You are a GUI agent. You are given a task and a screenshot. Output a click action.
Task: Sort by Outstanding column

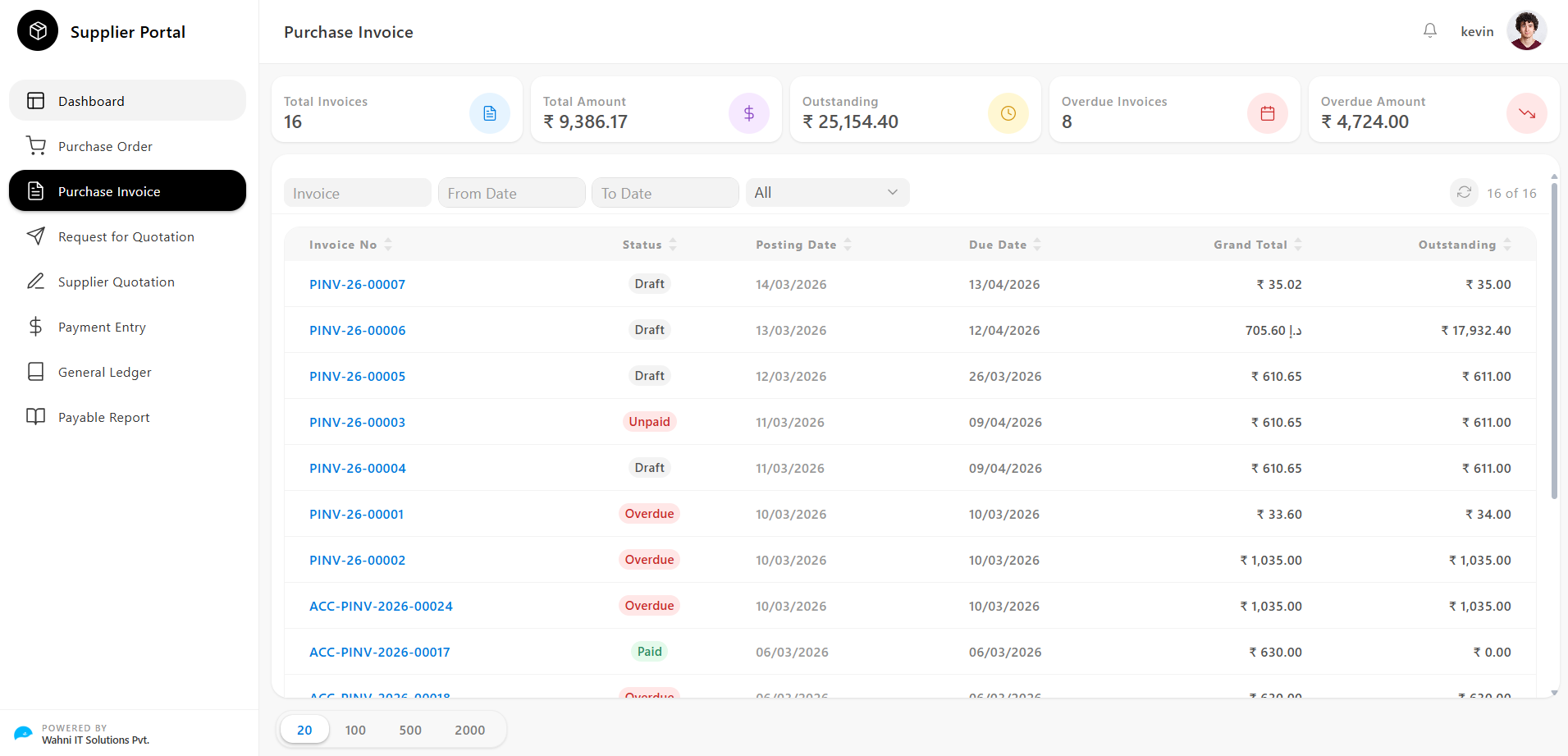(x=1507, y=245)
